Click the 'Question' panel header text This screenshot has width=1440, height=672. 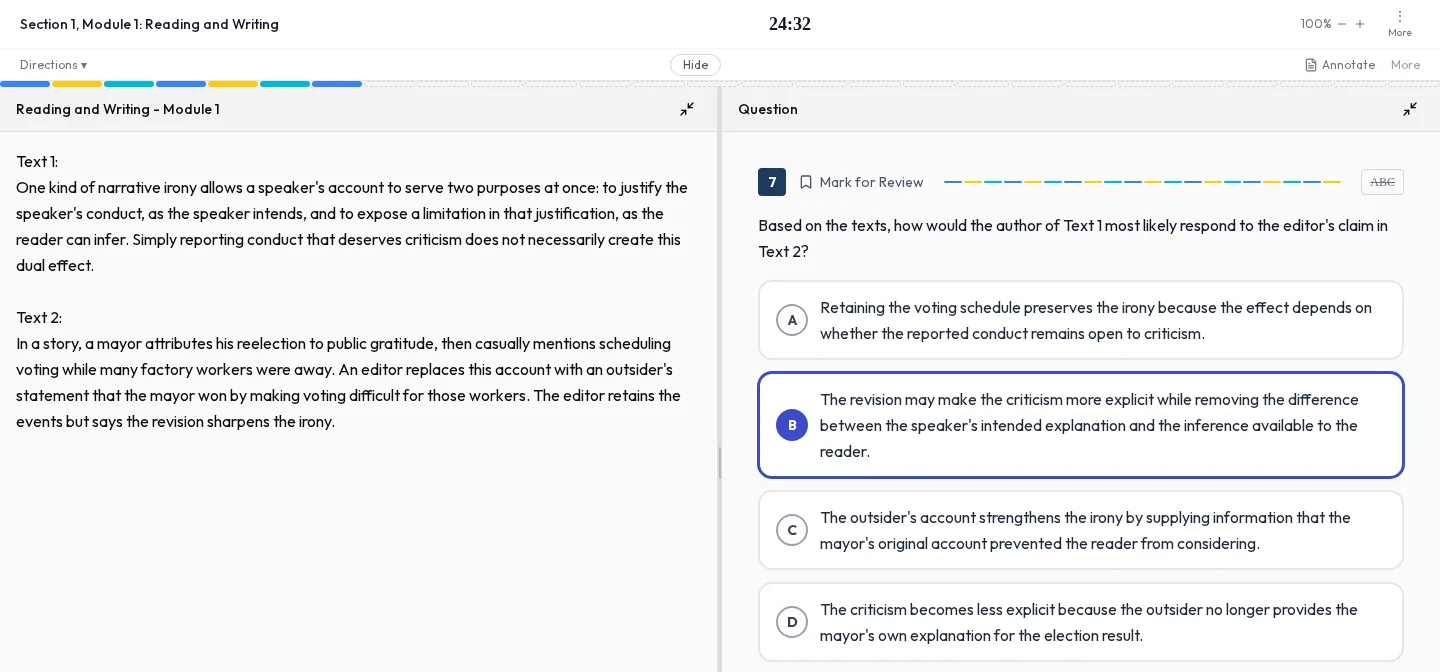(x=768, y=109)
